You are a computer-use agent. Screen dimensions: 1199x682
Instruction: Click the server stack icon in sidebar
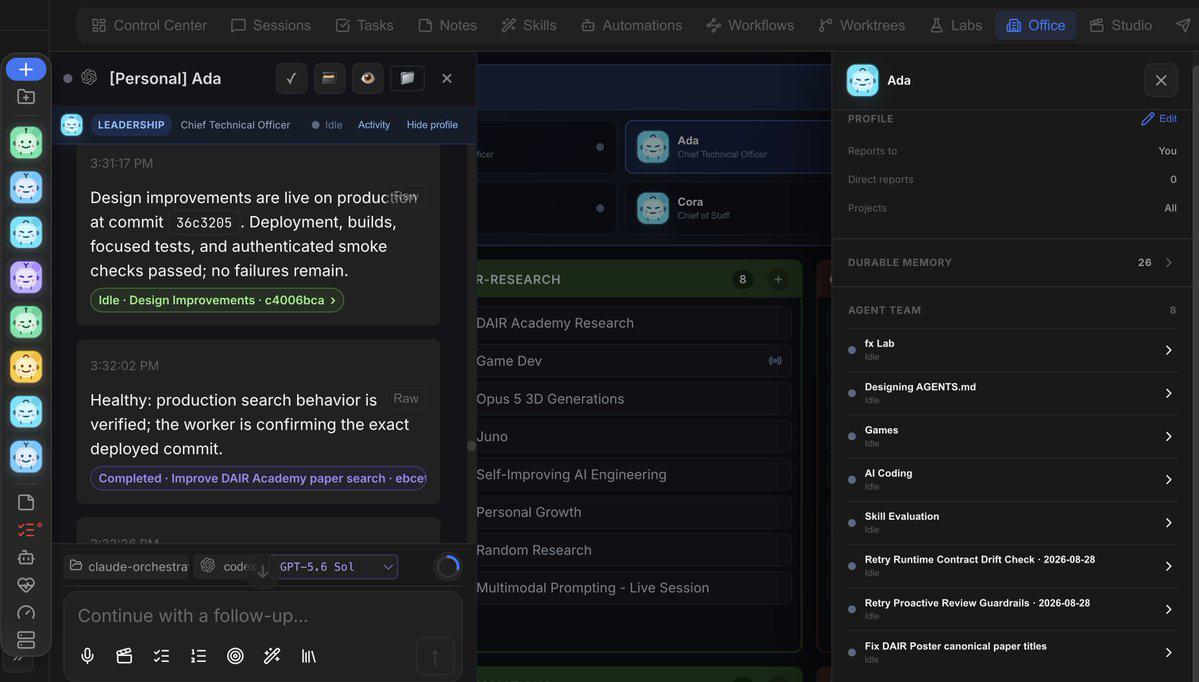26,640
